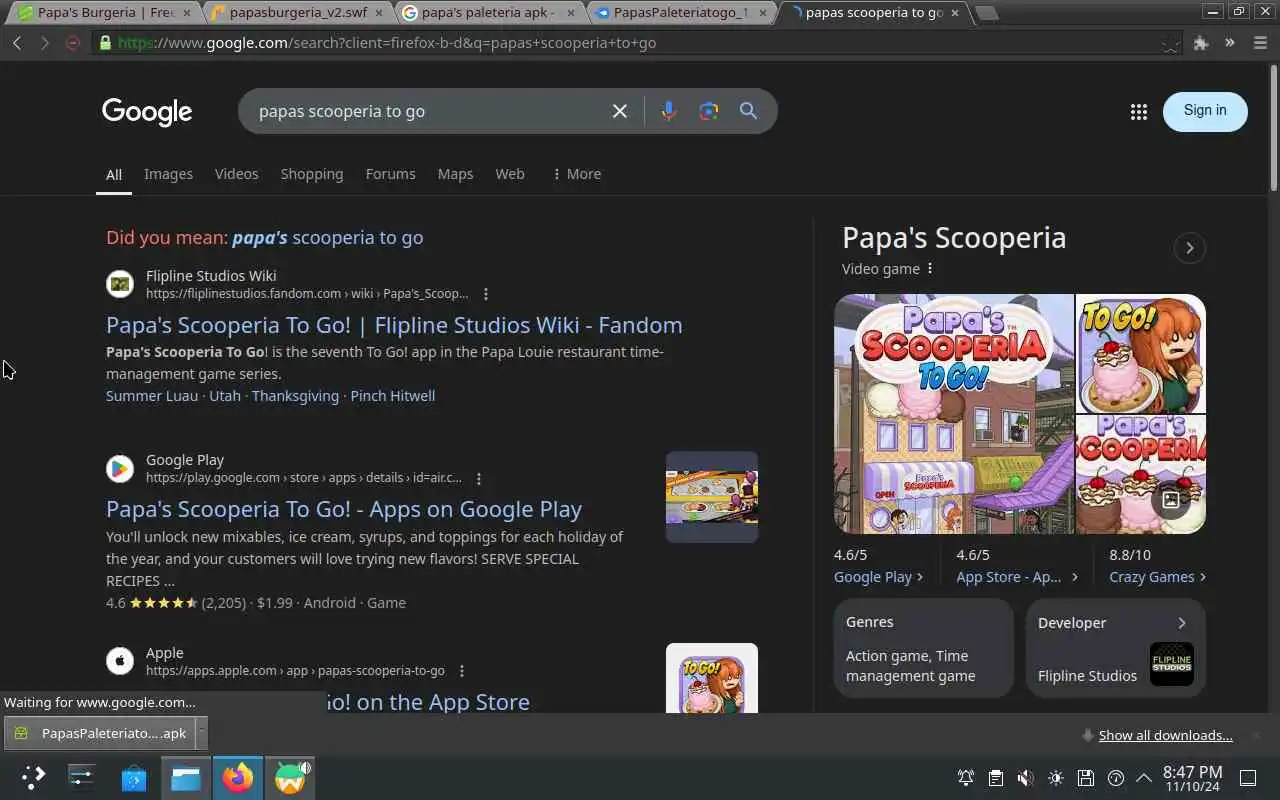Go back with the browser back arrow

coord(17,43)
